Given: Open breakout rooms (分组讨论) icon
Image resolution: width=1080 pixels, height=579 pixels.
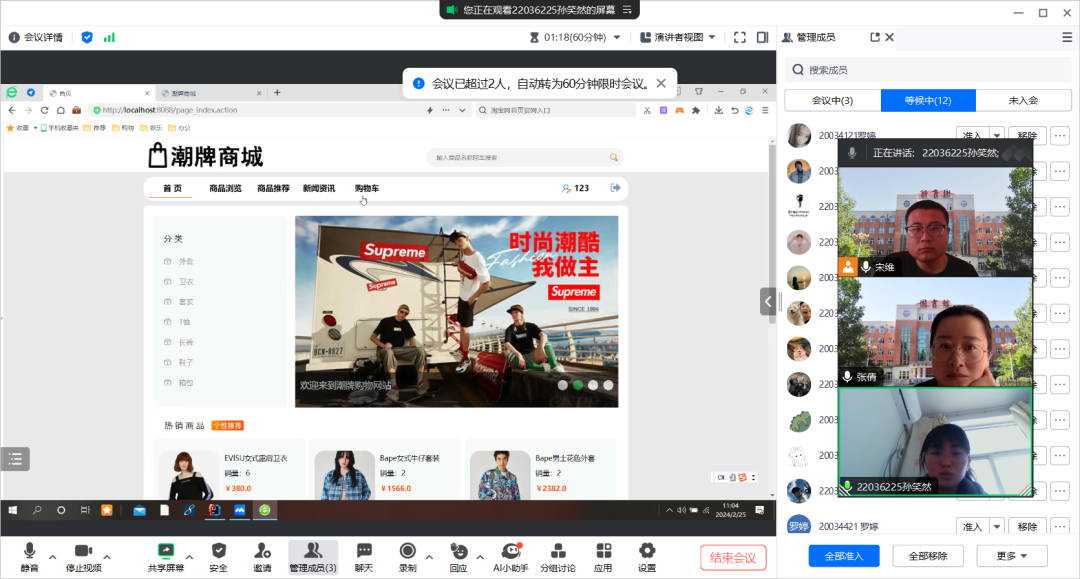Looking at the screenshot, I should [x=558, y=551].
